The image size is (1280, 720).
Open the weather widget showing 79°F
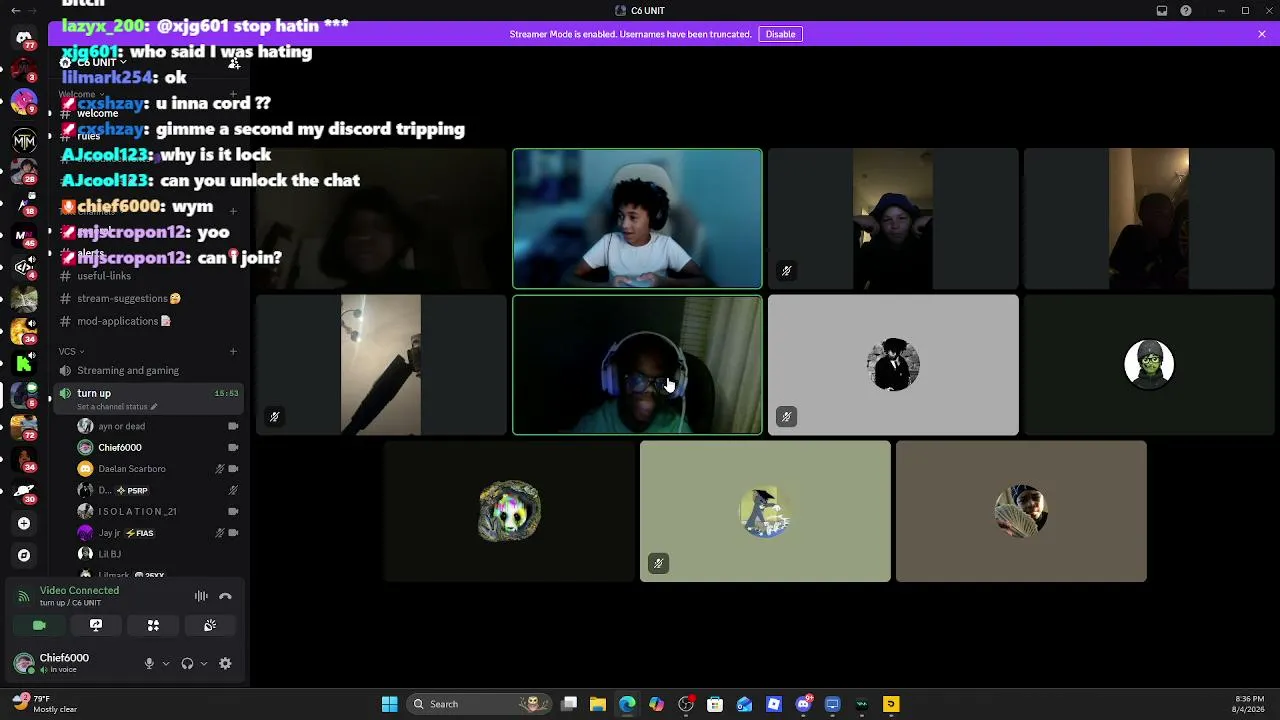tap(45, 704)
